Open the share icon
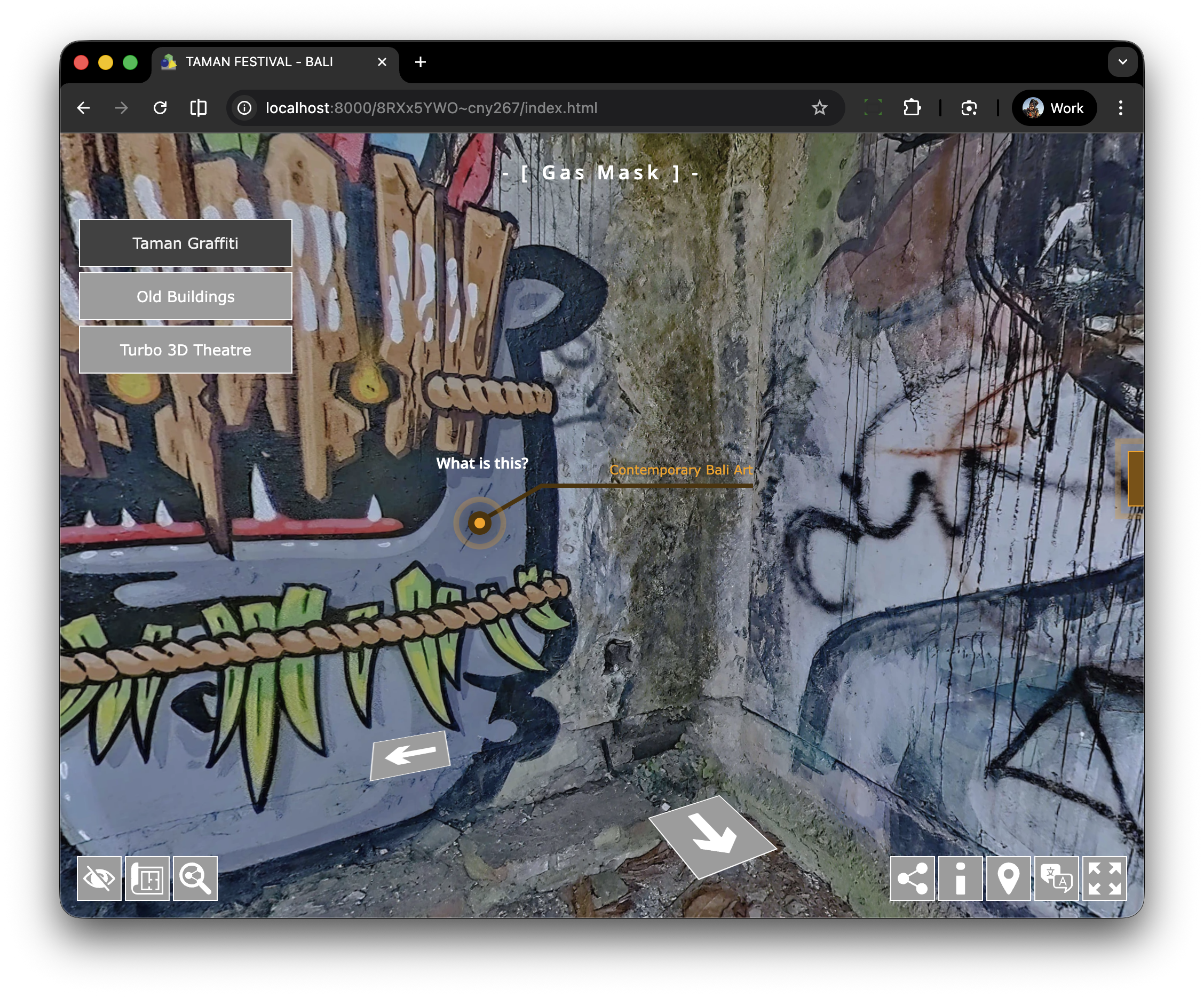Viewport: 1204px width, 997px height. pos(912,879)
